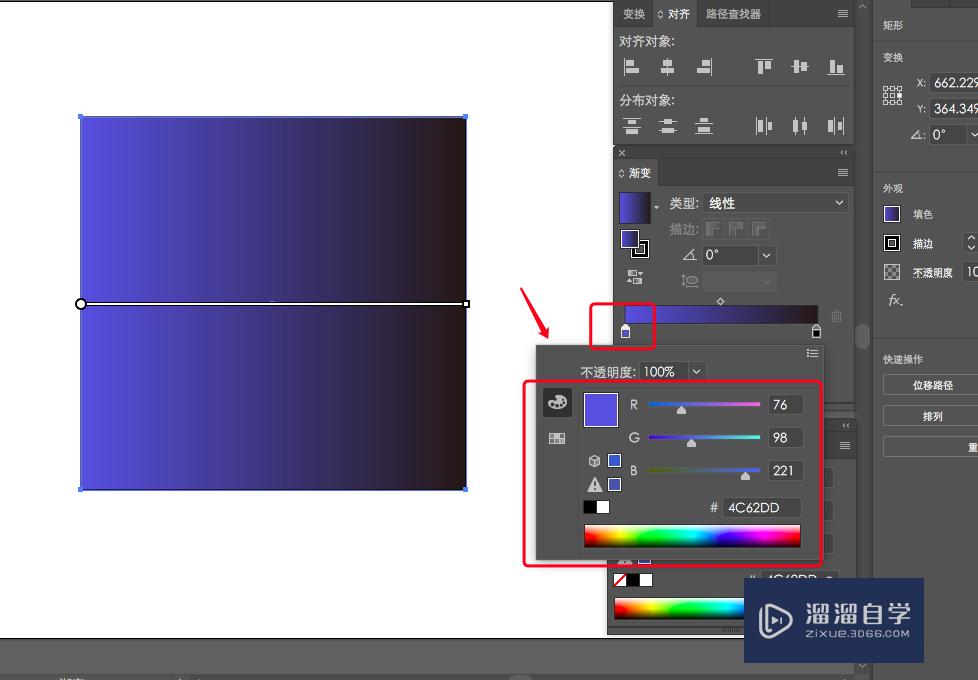The height and width of the screenshot is (680, 978).
Task: Adjust the stroke weight stepper in Appearance
Action: 971,243
